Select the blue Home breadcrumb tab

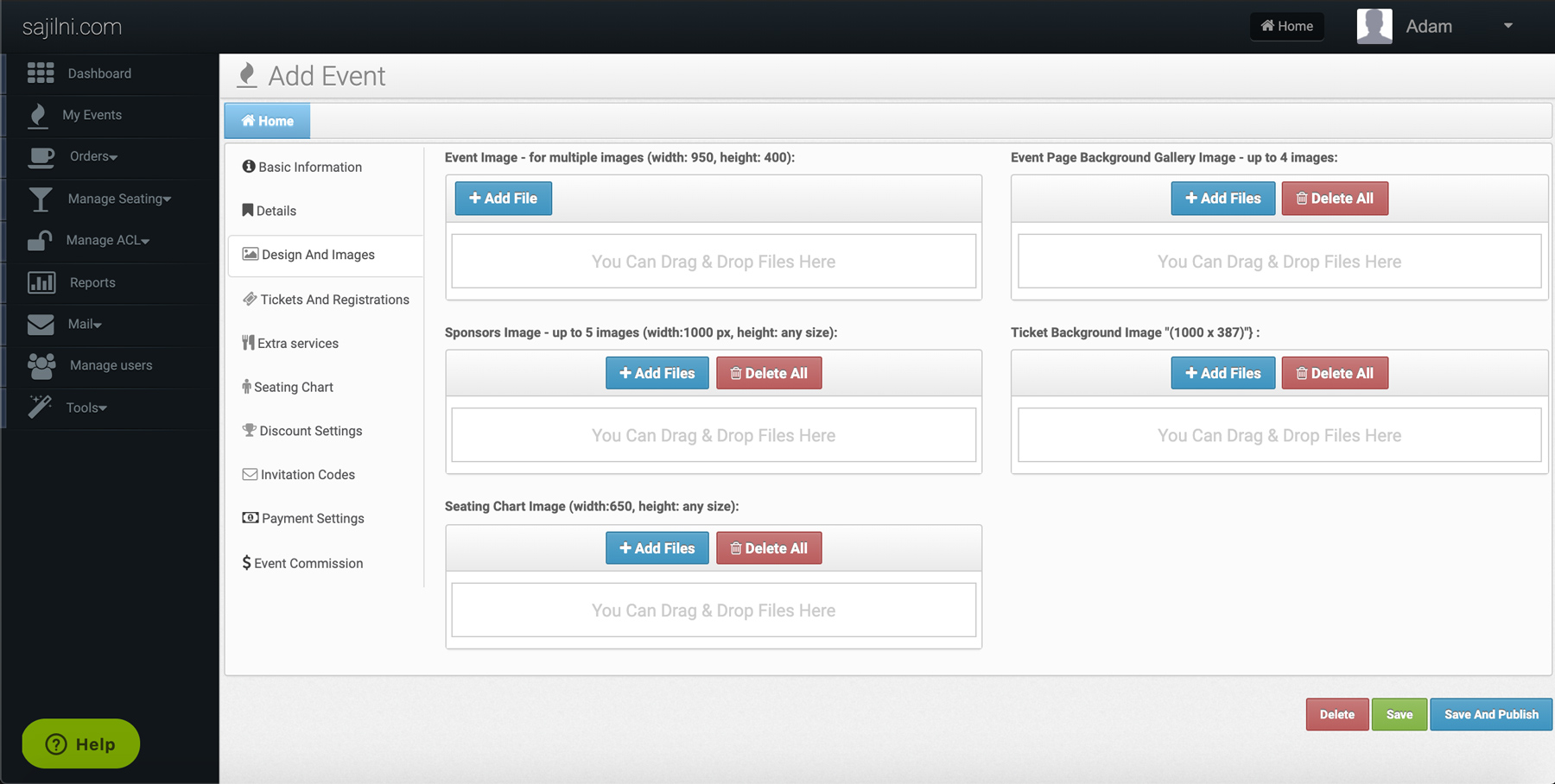(267, 121)
